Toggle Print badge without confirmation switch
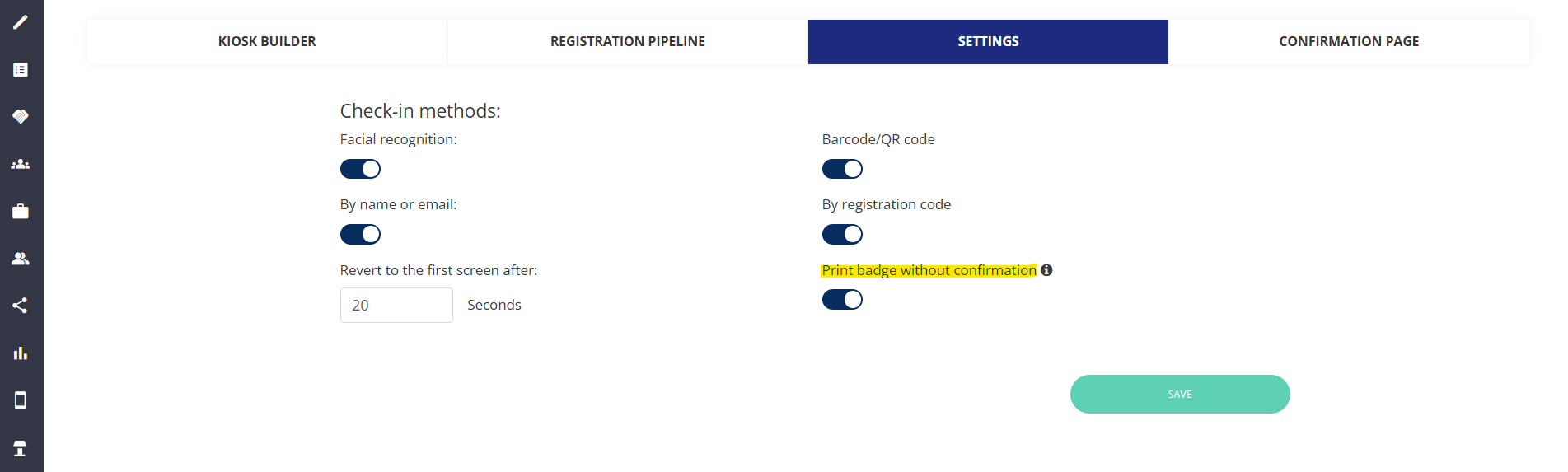Image resolution: width=1568 pixels, height=472 pixels. tap(842, 300)
